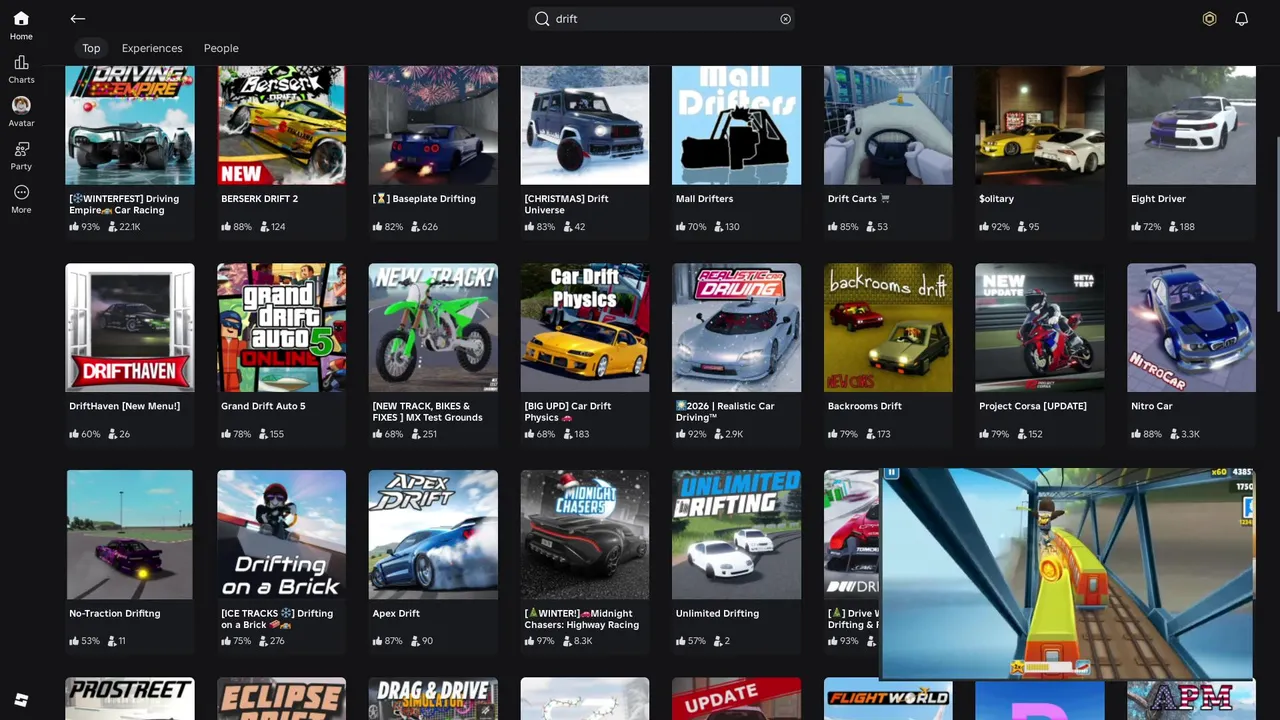Open PROSTREET thumbnail in bottom row
Image resolution: width=1280 pixels, height=720 pixels.
130,699
